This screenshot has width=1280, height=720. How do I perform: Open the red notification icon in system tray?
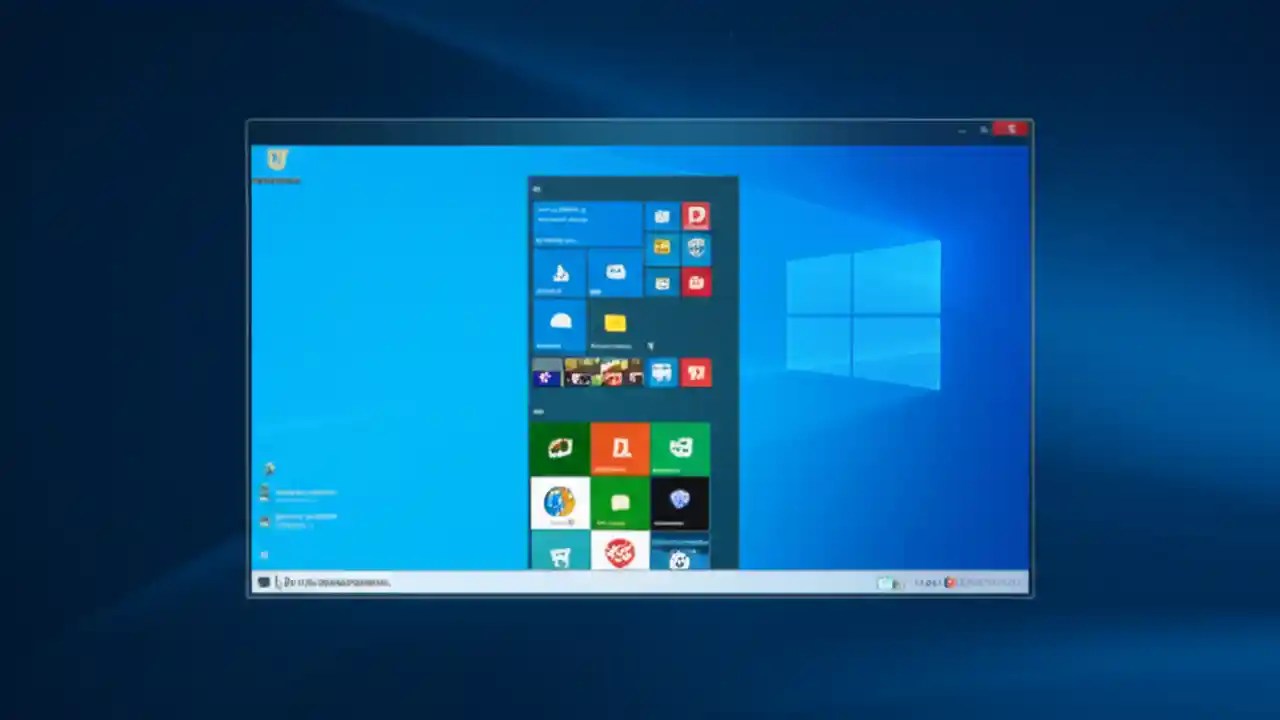coord(948,582)
